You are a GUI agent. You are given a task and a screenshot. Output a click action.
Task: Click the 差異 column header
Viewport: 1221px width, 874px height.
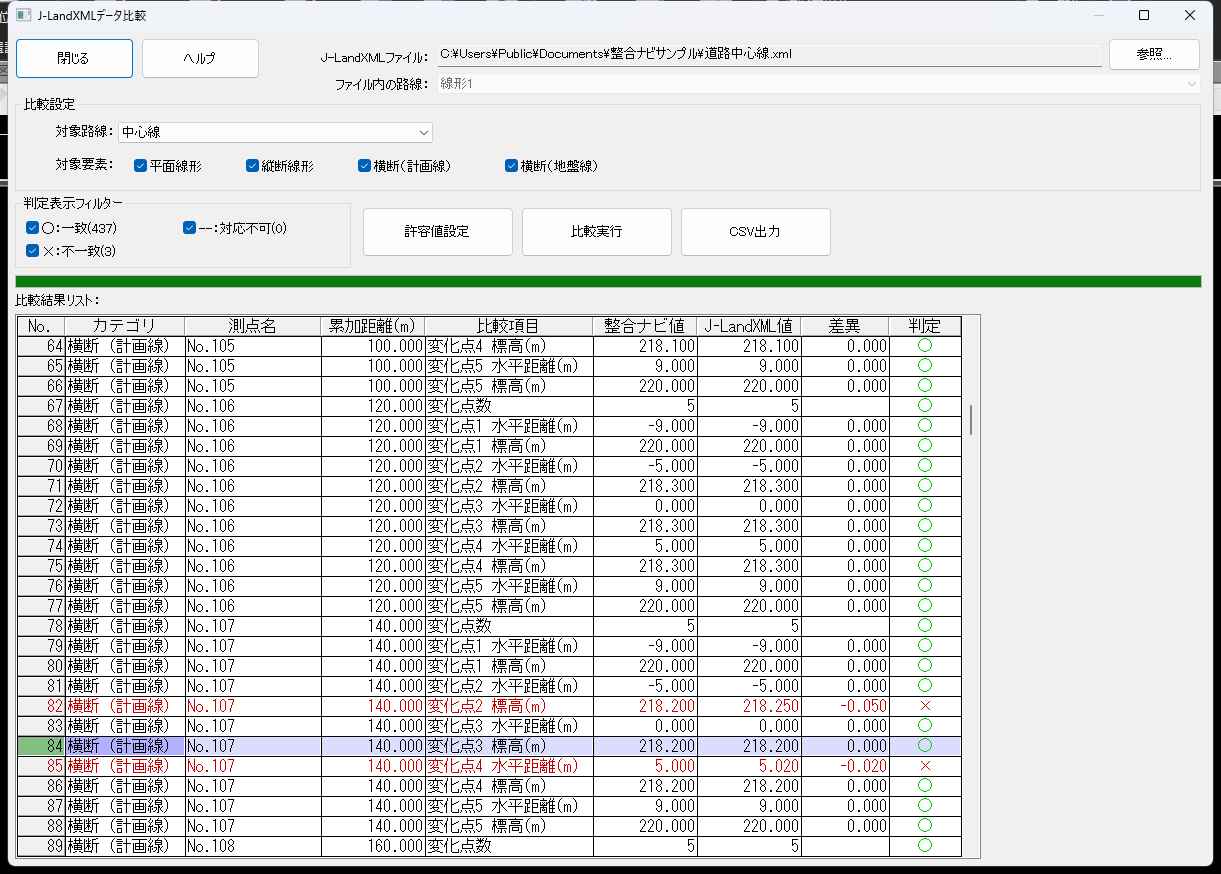click(x=845, y=326)
